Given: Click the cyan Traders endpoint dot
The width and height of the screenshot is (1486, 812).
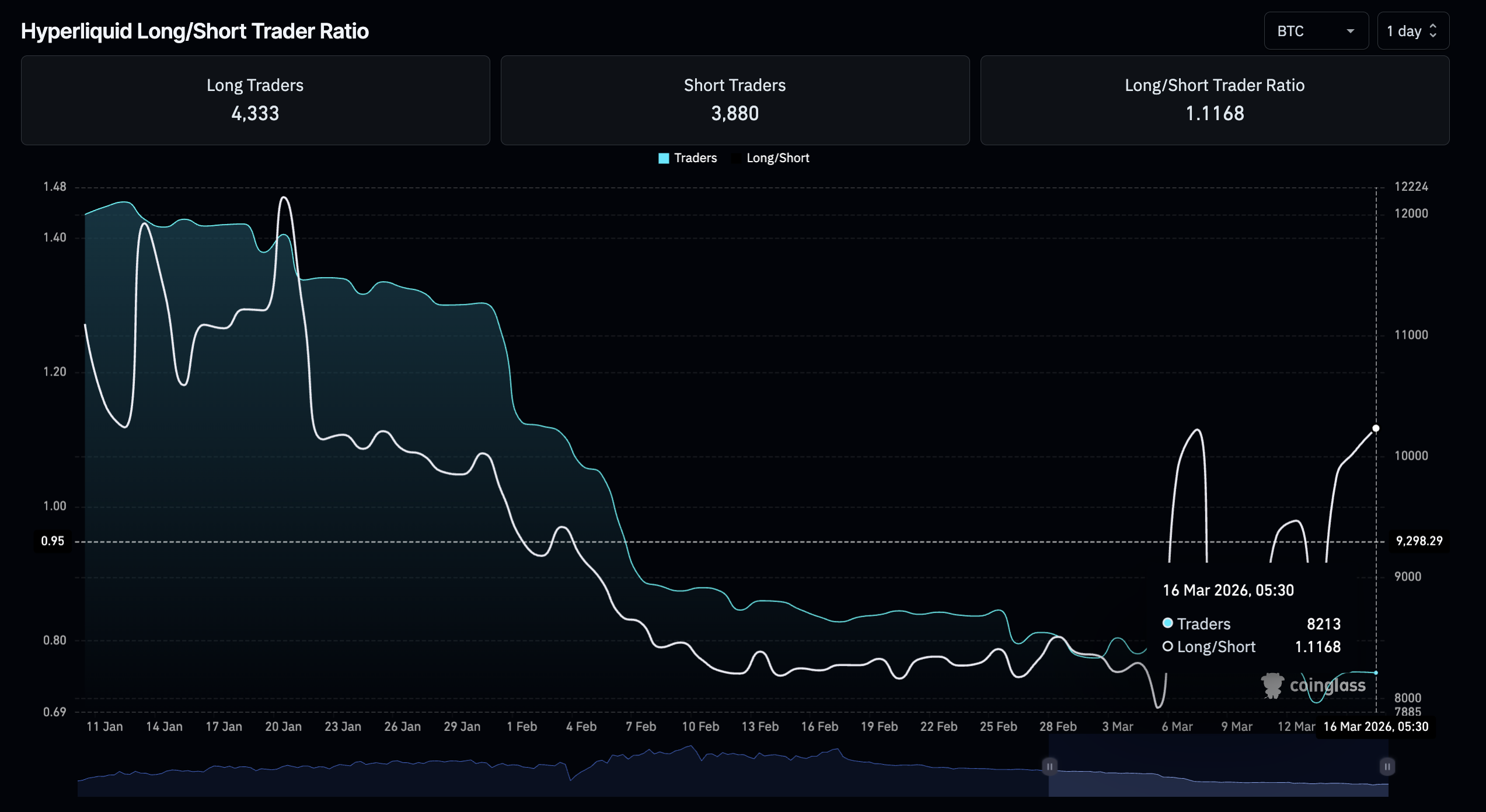Looking at the screenshot, I should (1376, 673).
